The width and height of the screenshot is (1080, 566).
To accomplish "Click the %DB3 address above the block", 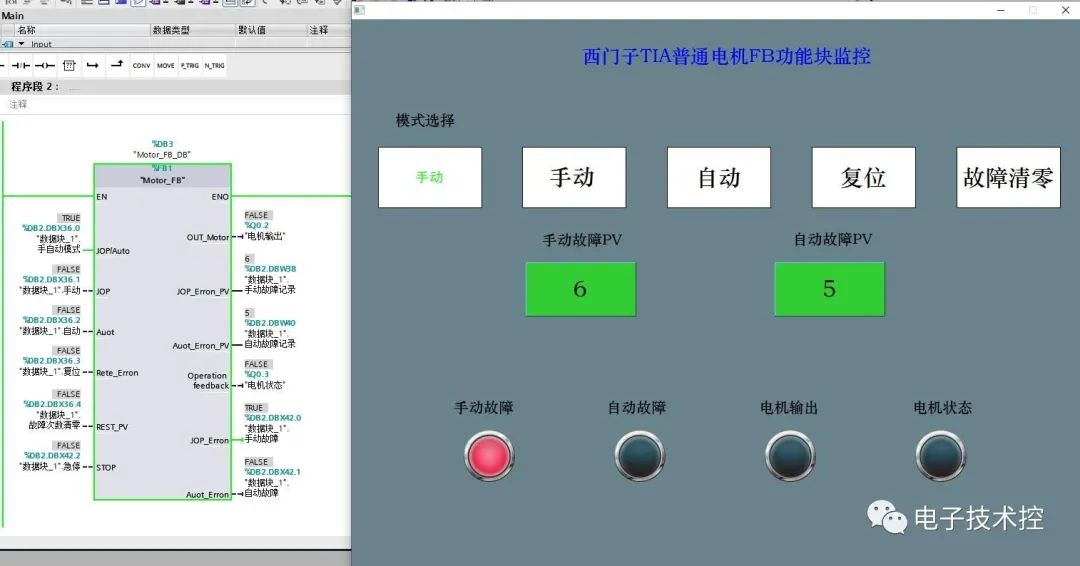I will click(163, 144).
